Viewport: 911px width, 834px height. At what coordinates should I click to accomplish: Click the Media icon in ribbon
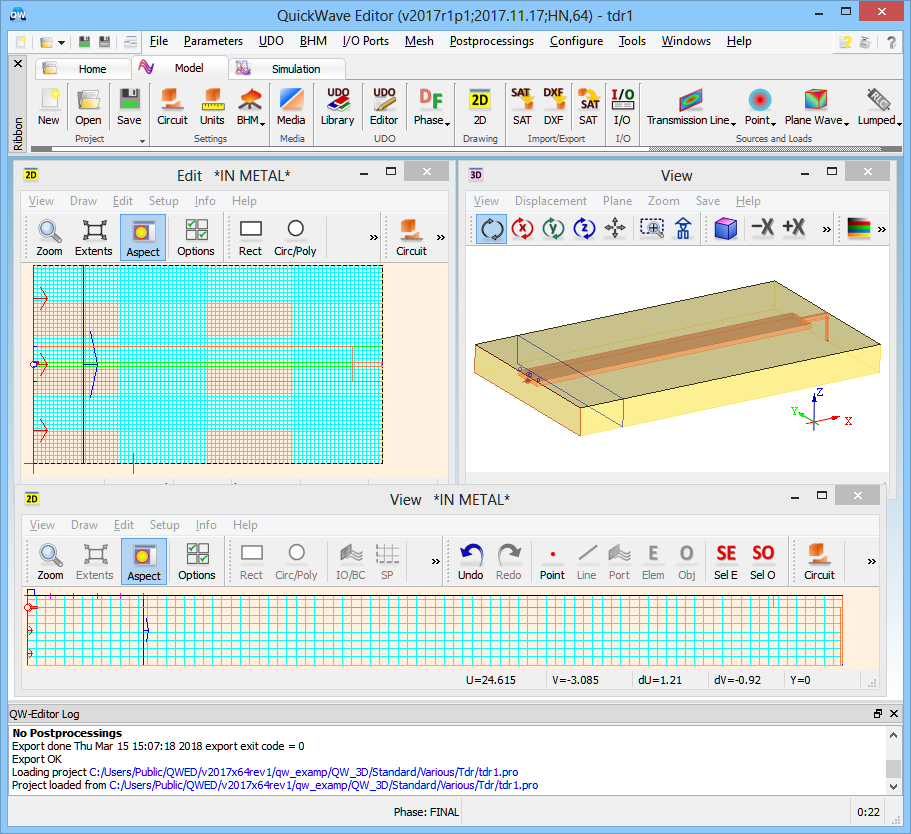291,106
